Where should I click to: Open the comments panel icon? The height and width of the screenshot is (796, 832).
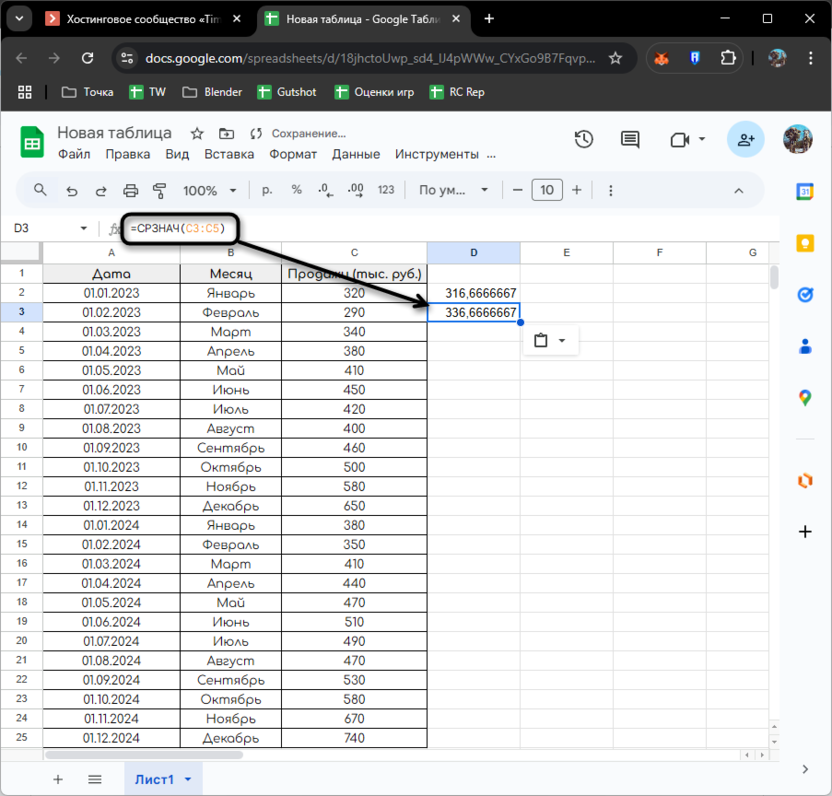[x=629, y=140]
